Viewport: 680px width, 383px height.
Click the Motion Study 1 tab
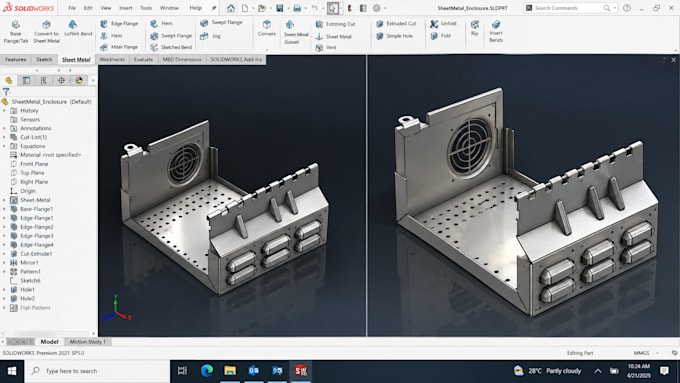pos(88,342)
